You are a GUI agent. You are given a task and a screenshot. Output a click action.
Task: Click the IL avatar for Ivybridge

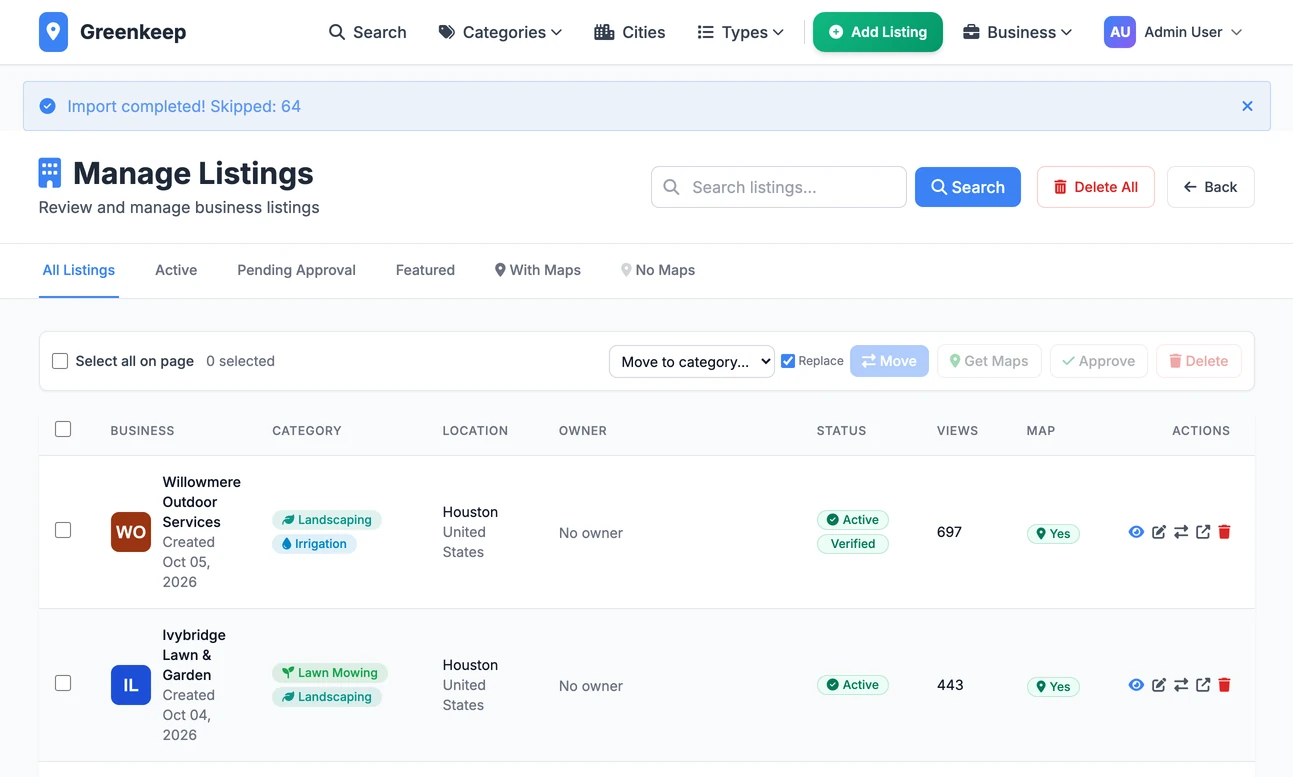coord(131,685)
